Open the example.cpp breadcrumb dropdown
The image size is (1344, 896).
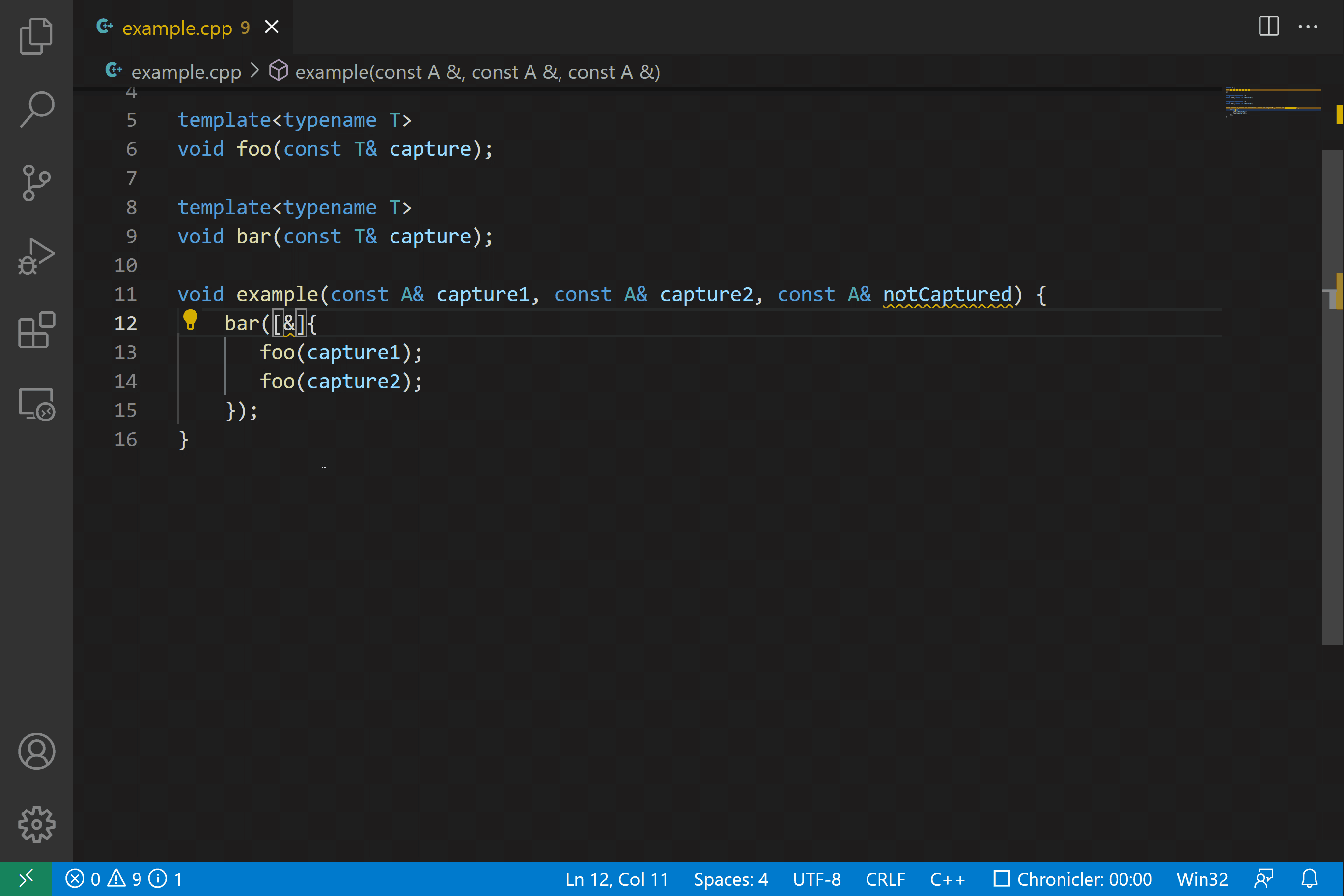tap(186, 71)
